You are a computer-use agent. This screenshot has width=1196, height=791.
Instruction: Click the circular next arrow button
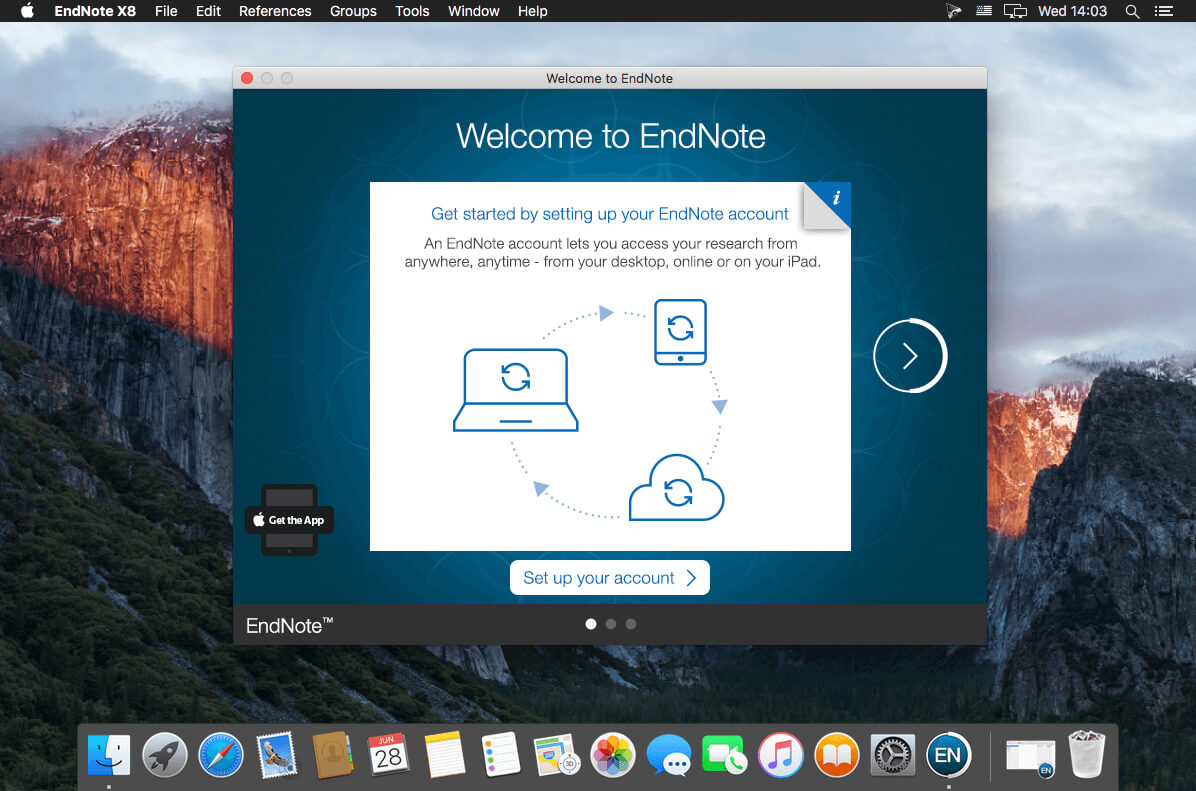[x=909, y=356]
